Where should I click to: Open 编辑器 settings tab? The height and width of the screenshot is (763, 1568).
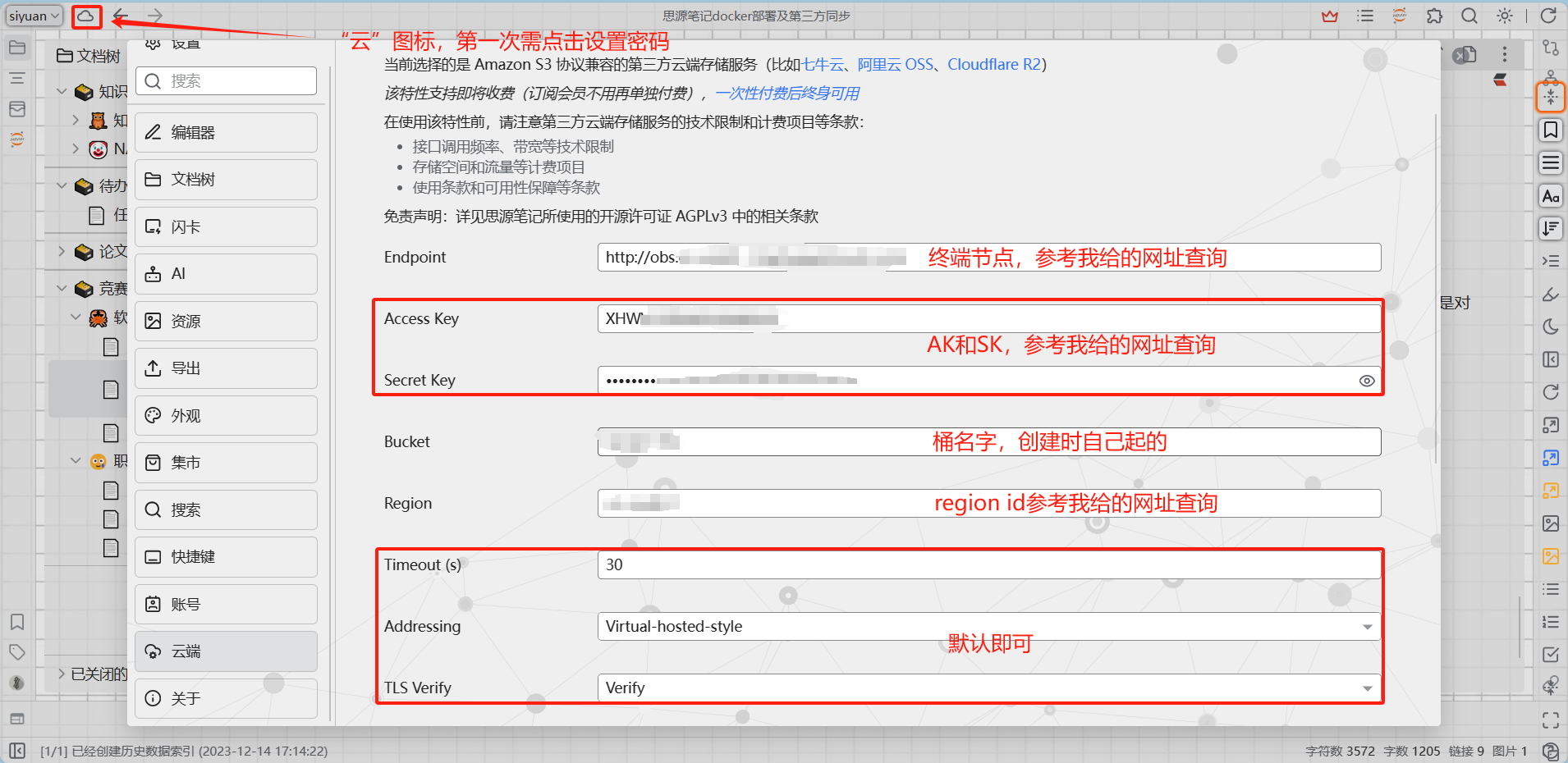(227, 132)
